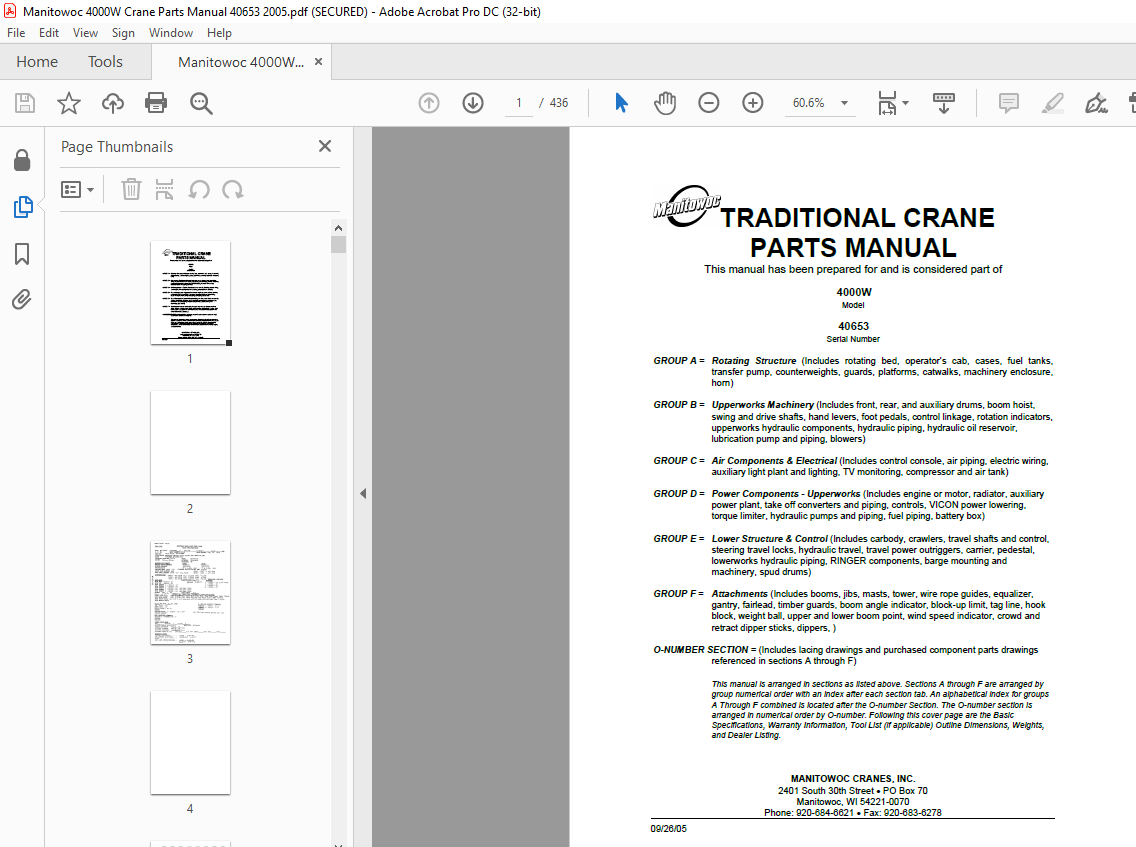Open the File menu
The image size is (1136, 847).
[x=16, y=33]
